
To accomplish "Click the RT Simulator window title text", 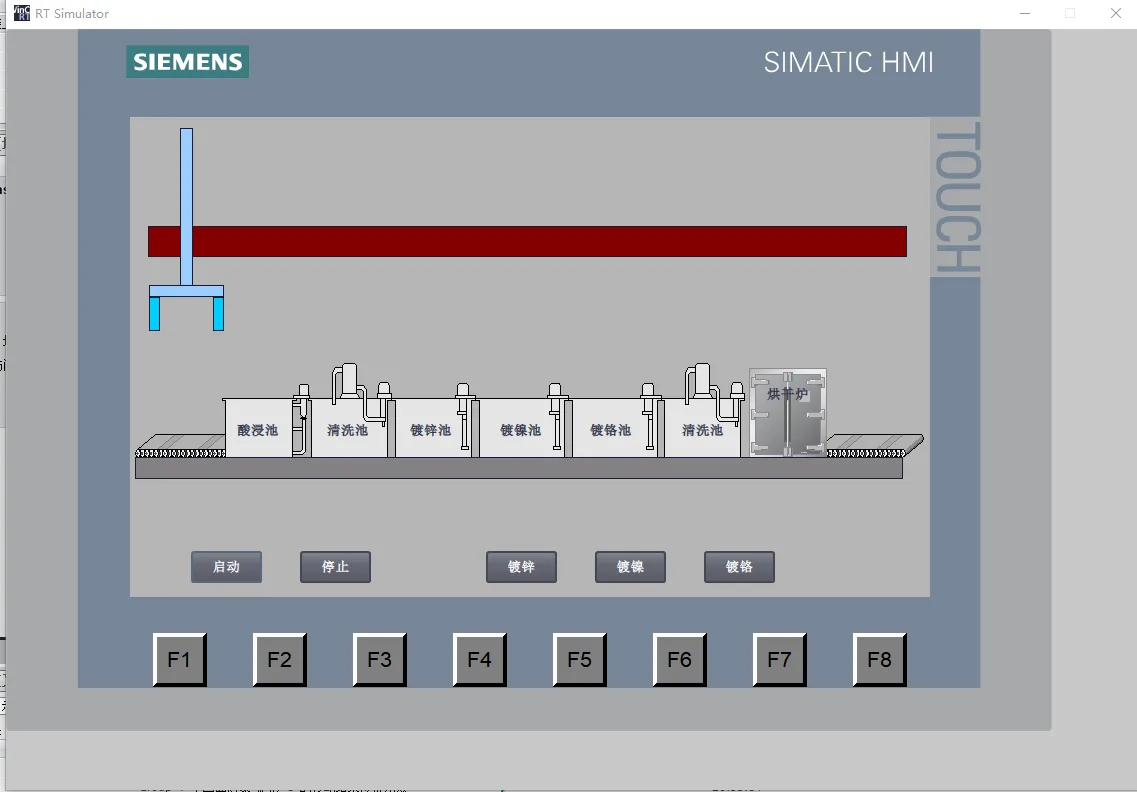I will point(72,14).
